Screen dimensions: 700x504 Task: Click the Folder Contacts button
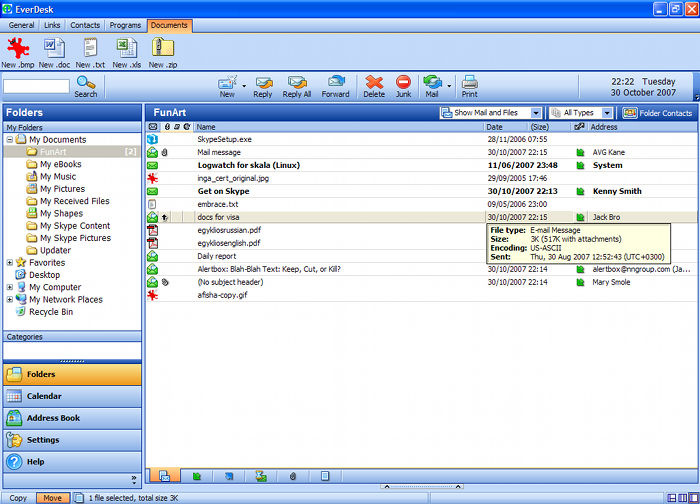[x=658, y=113]
